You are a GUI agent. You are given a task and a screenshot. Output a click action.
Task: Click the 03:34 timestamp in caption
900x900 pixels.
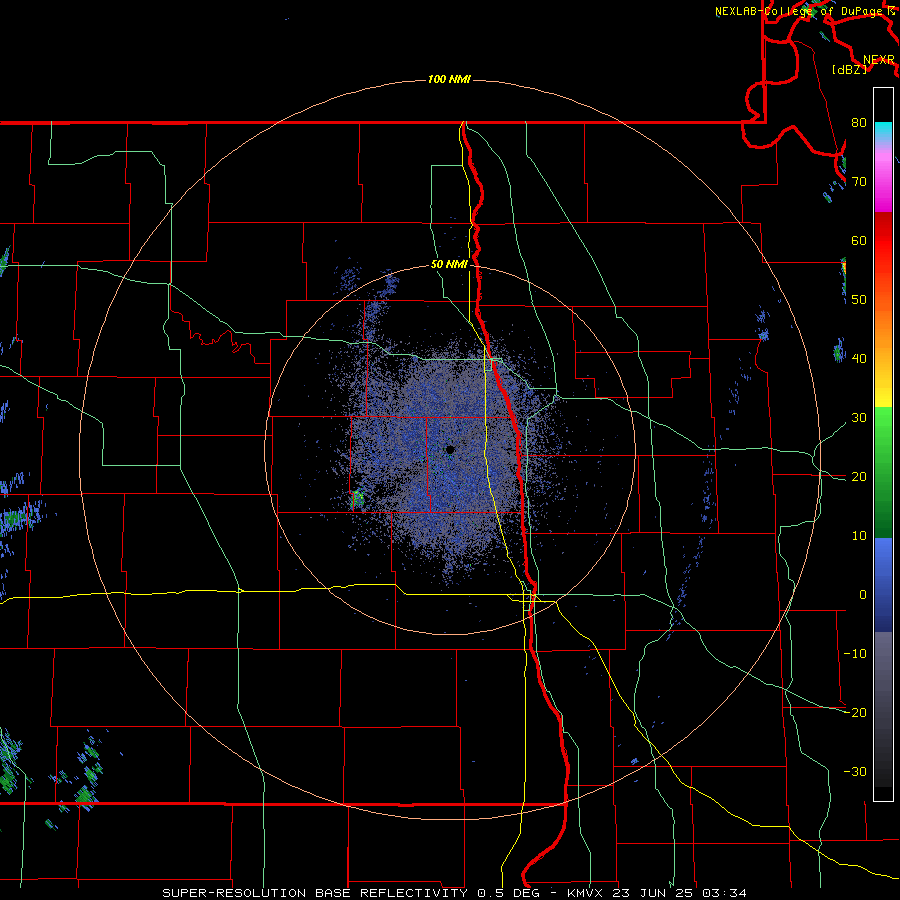pos(723,893)
